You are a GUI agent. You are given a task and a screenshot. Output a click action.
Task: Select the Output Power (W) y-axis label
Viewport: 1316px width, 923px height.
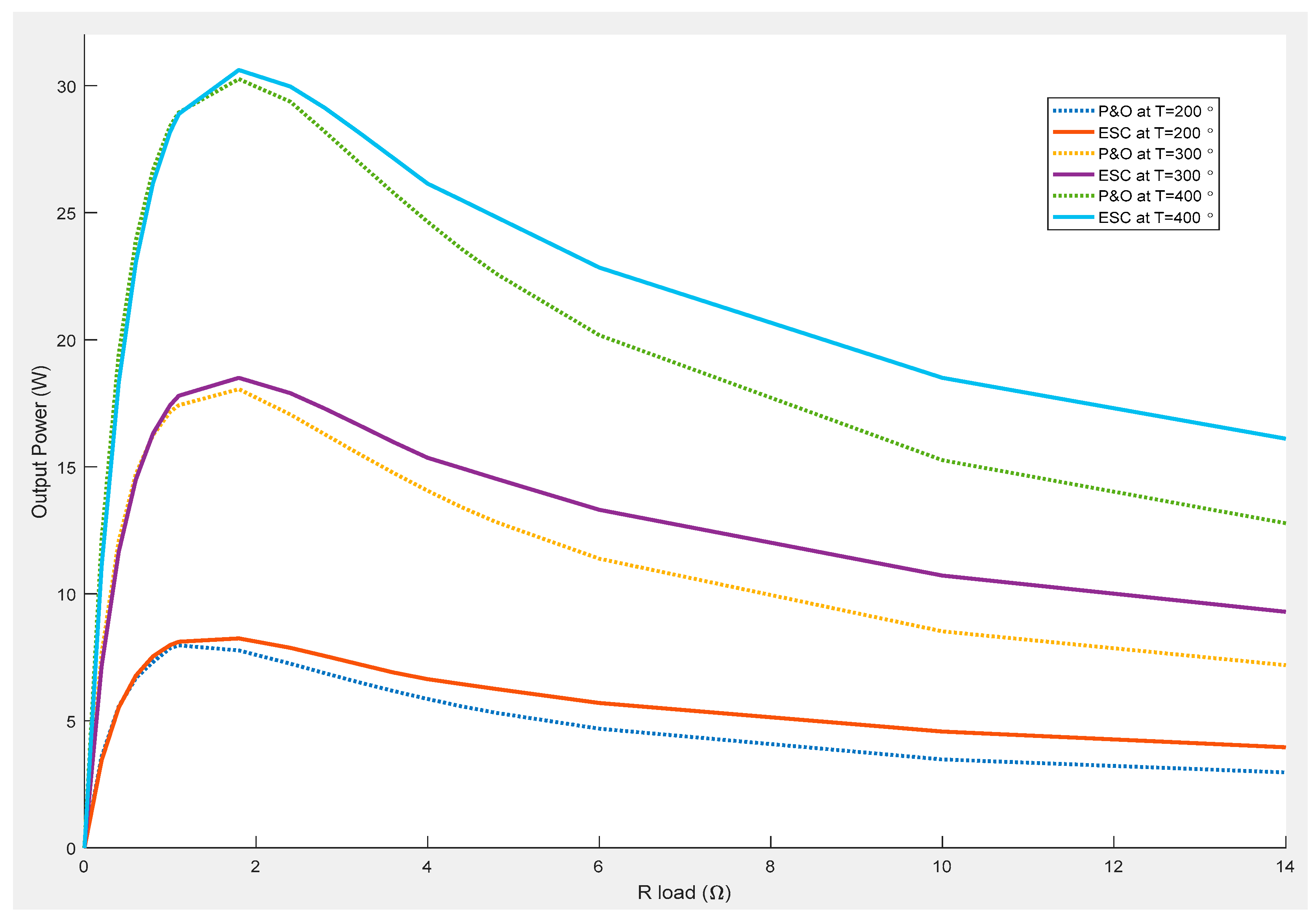pyautogui.click(x=39, y=441)
